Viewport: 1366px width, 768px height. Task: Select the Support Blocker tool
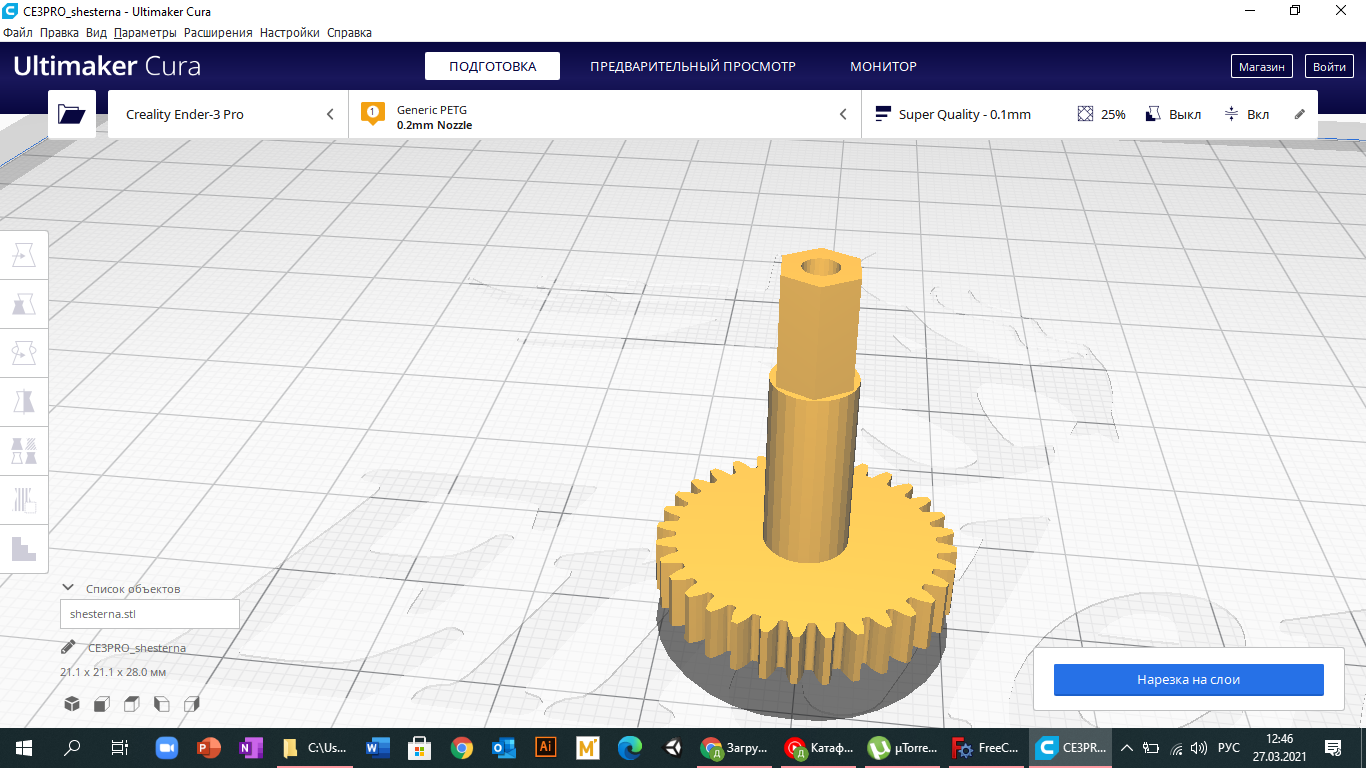24,499
